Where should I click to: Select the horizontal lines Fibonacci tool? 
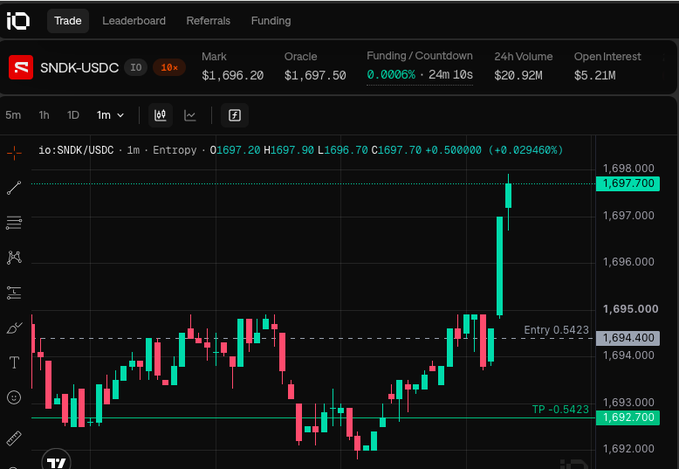tap(14, 223)
